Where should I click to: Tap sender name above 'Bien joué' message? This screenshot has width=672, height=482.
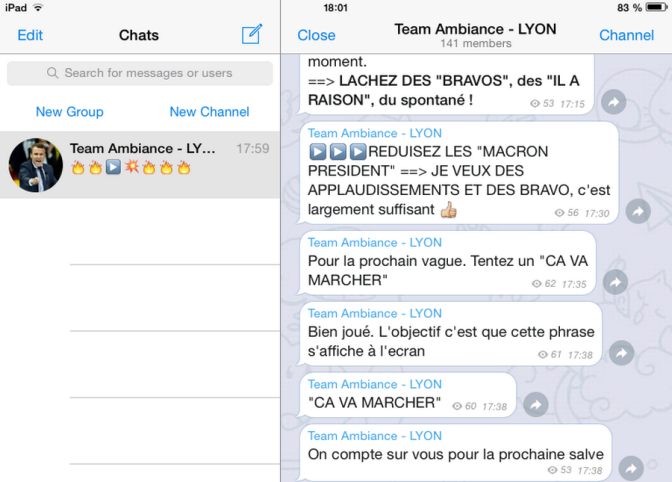click(x=375, y=313)
